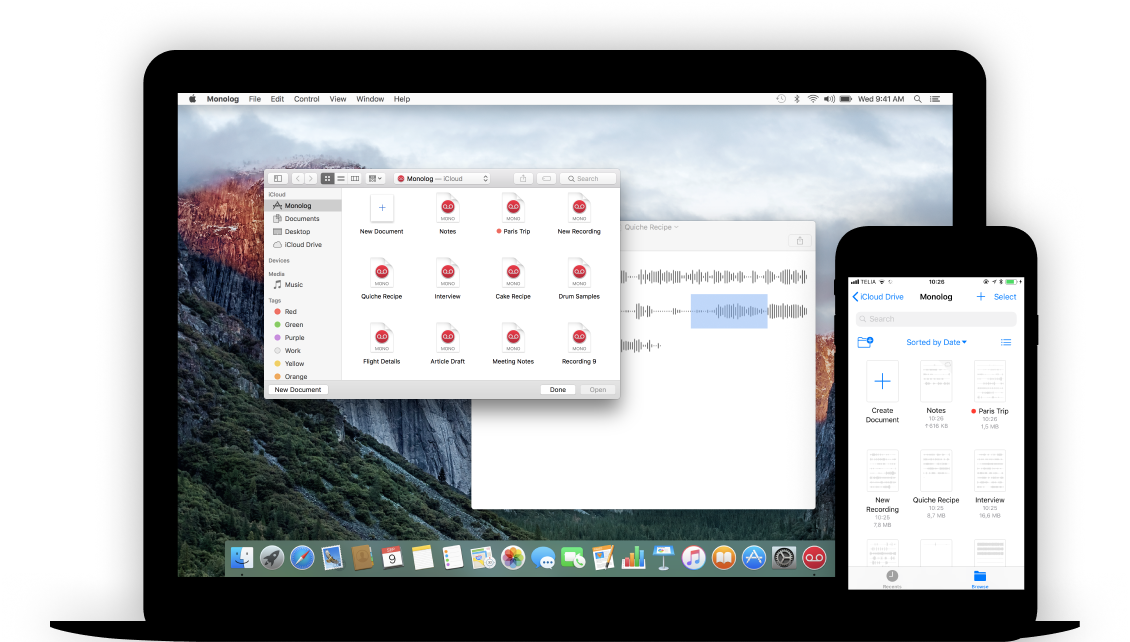Go forward in the file dialog
Viewport: 1130px width, 642px height.
311,179
